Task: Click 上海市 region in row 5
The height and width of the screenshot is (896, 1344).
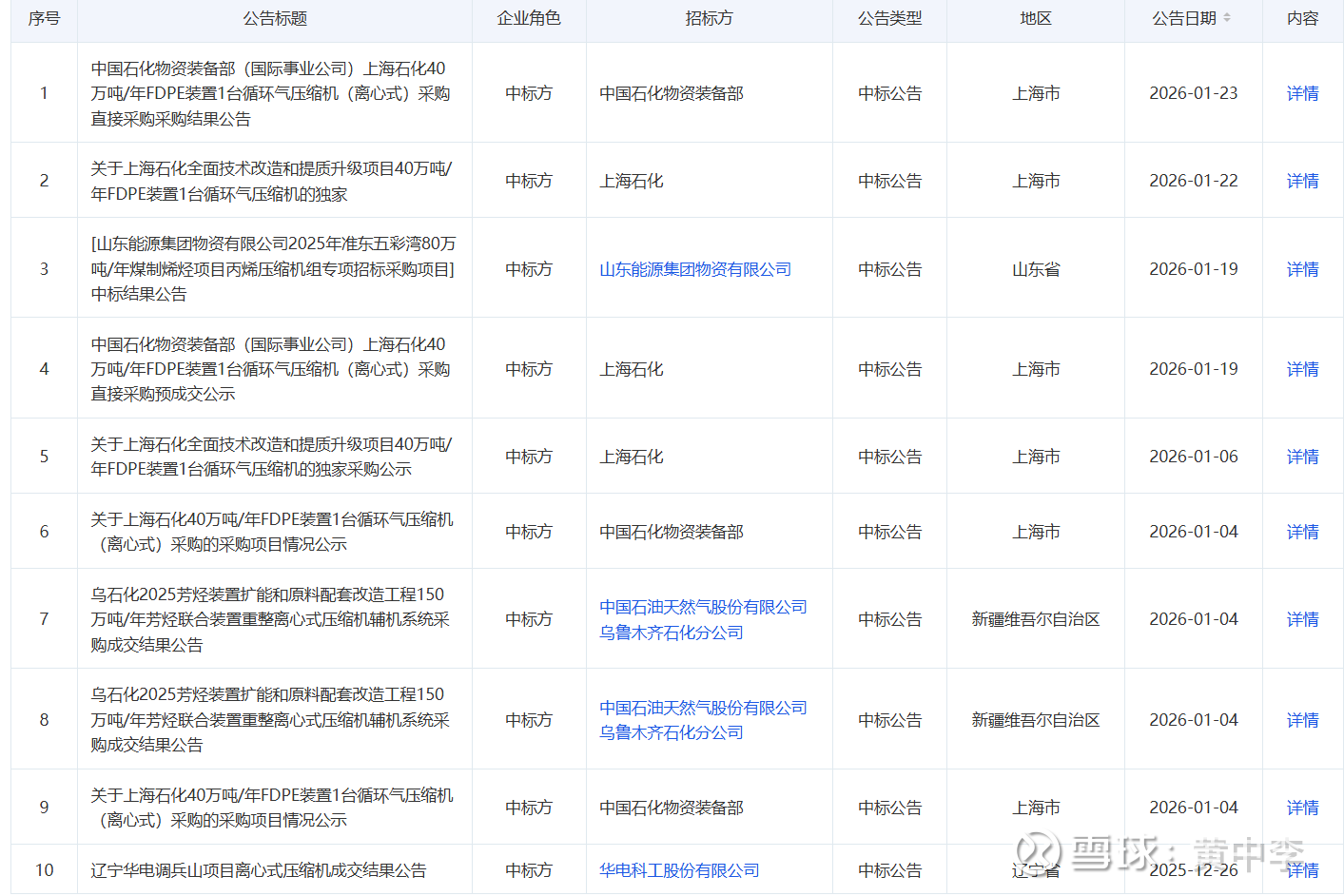Action: pos(1036,457)
